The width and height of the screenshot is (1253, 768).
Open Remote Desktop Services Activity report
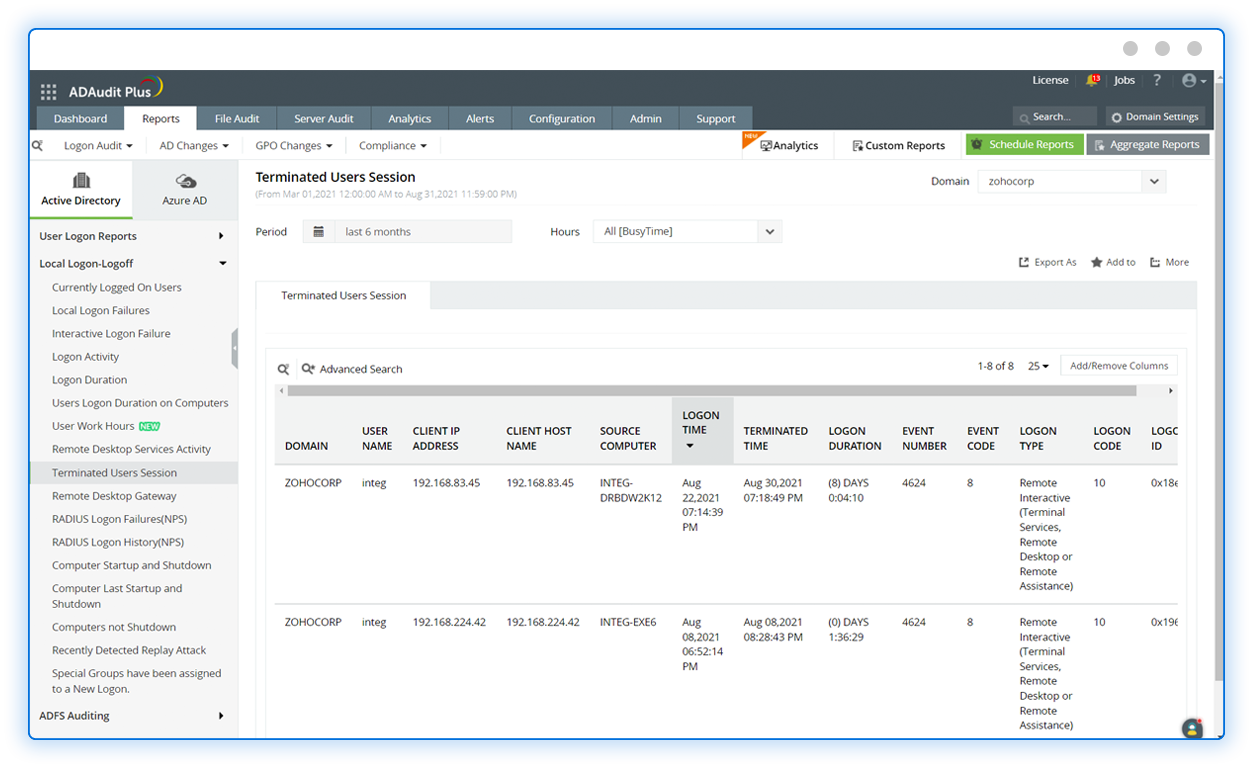click(131, 449)
